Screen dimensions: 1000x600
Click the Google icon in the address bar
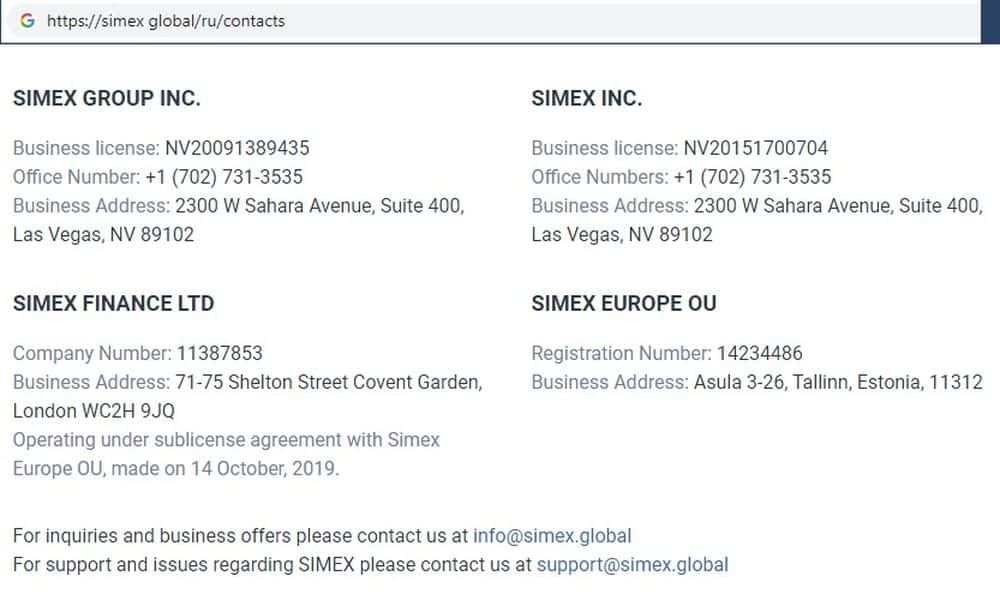(27, 21)
